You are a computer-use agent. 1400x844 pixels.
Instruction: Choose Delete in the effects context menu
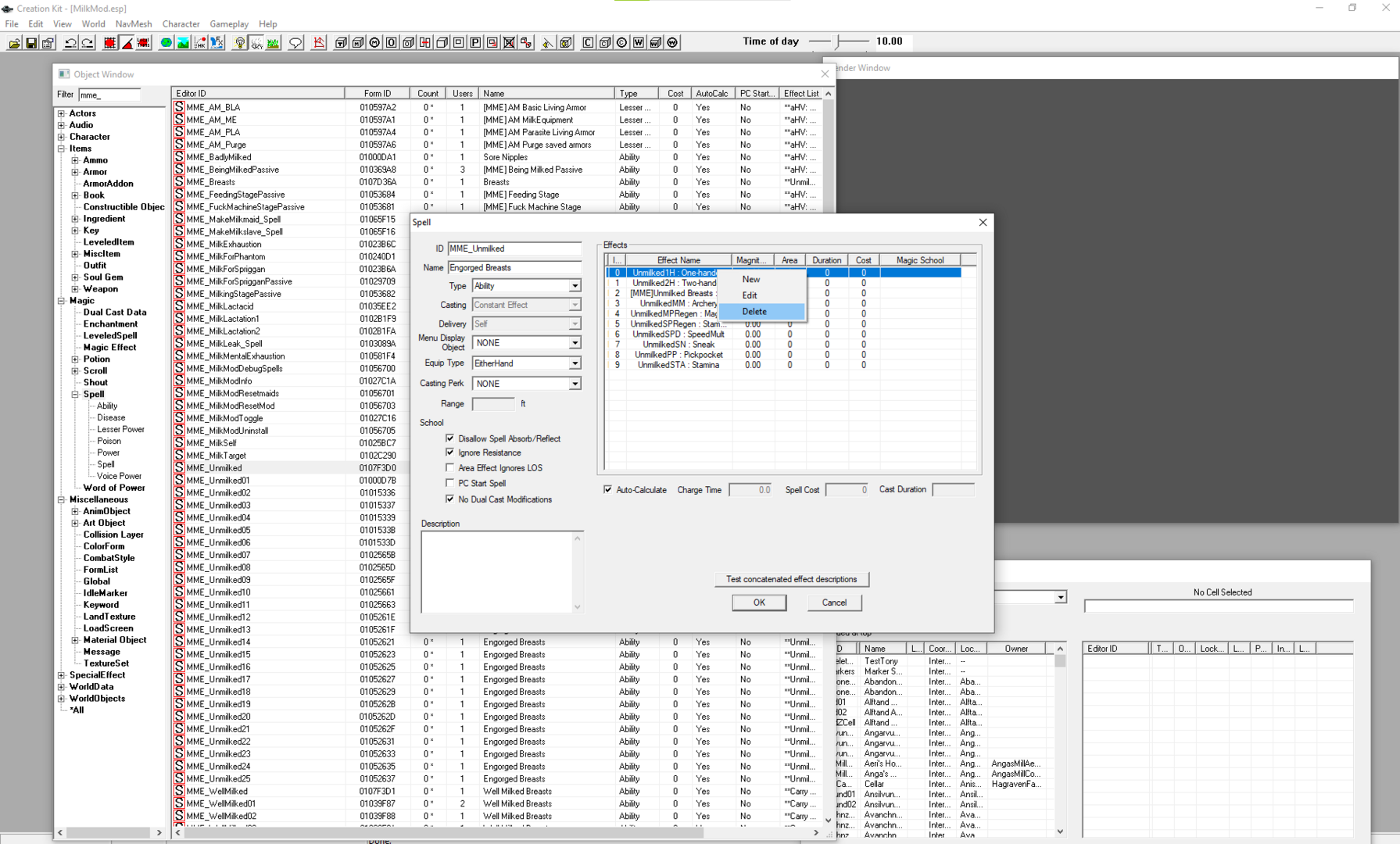tap(762, 311)
